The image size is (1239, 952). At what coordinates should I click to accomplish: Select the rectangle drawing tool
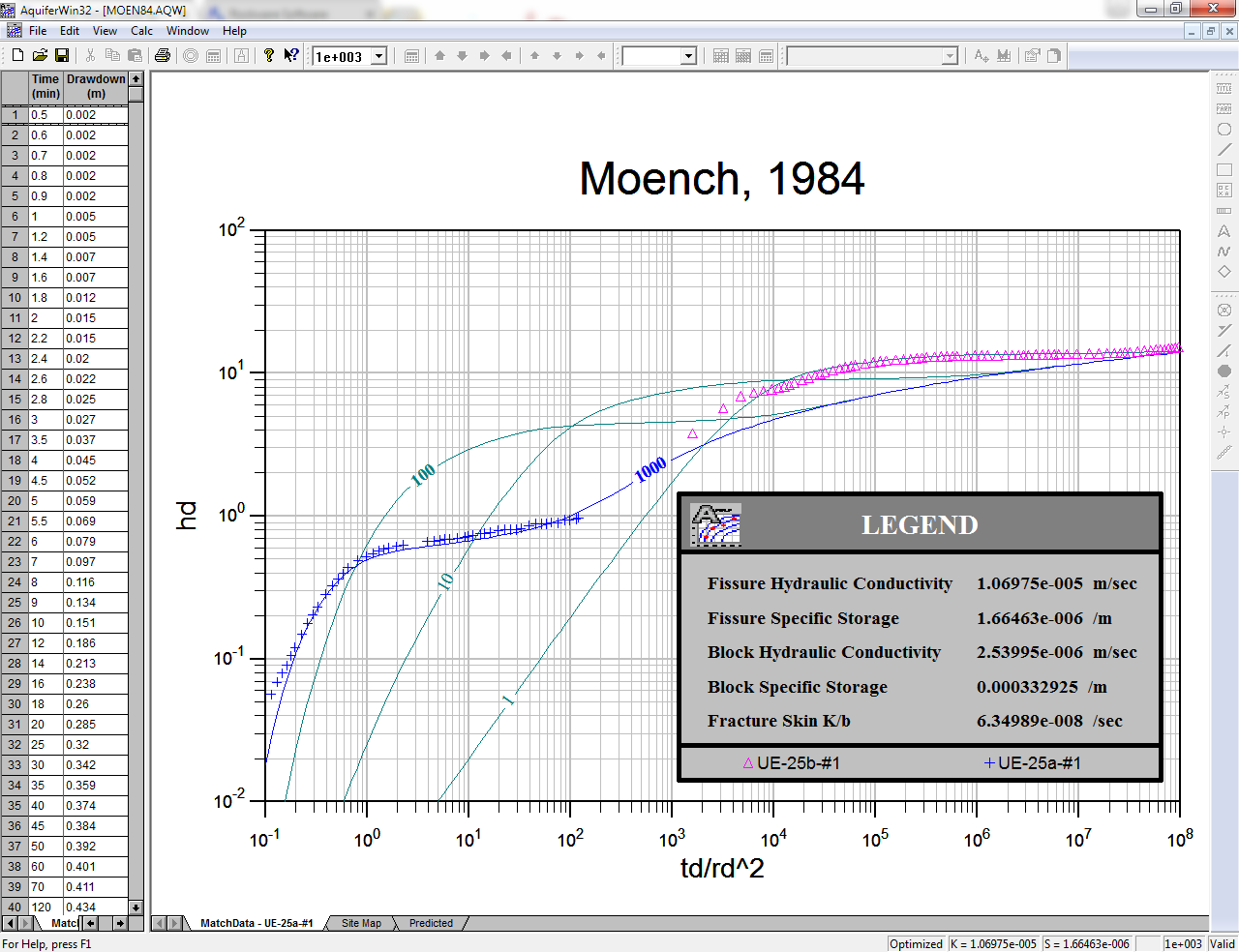(x=1224, y=169)
